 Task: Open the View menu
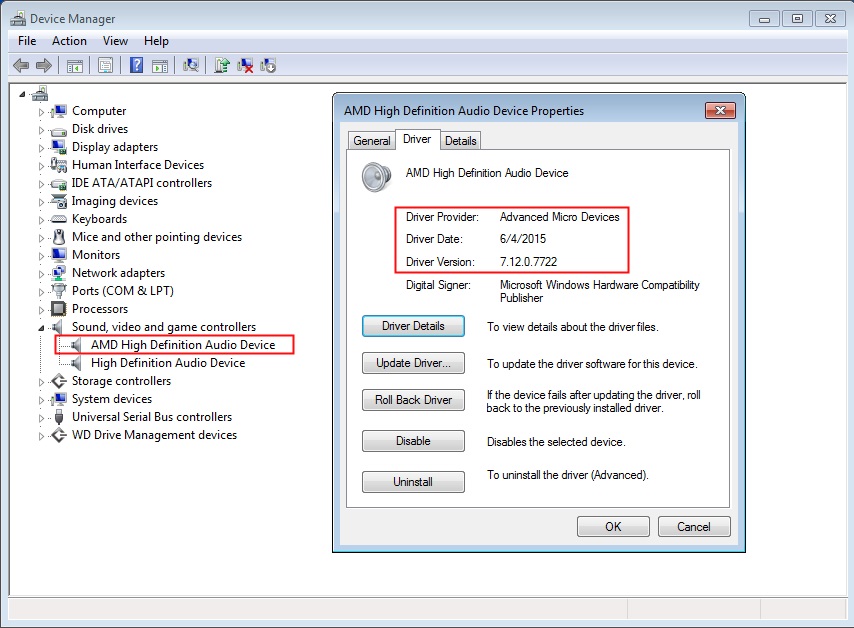pos(115,41)
